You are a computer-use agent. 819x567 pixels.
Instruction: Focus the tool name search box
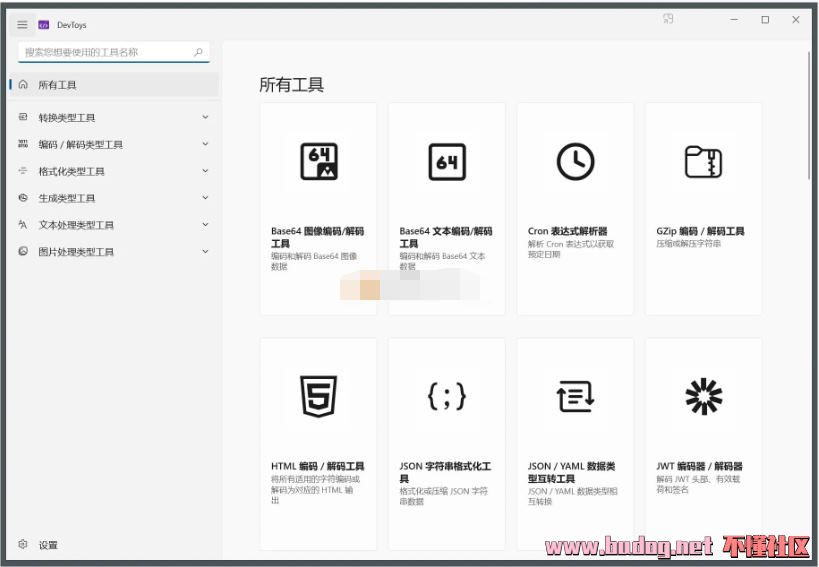114,52
